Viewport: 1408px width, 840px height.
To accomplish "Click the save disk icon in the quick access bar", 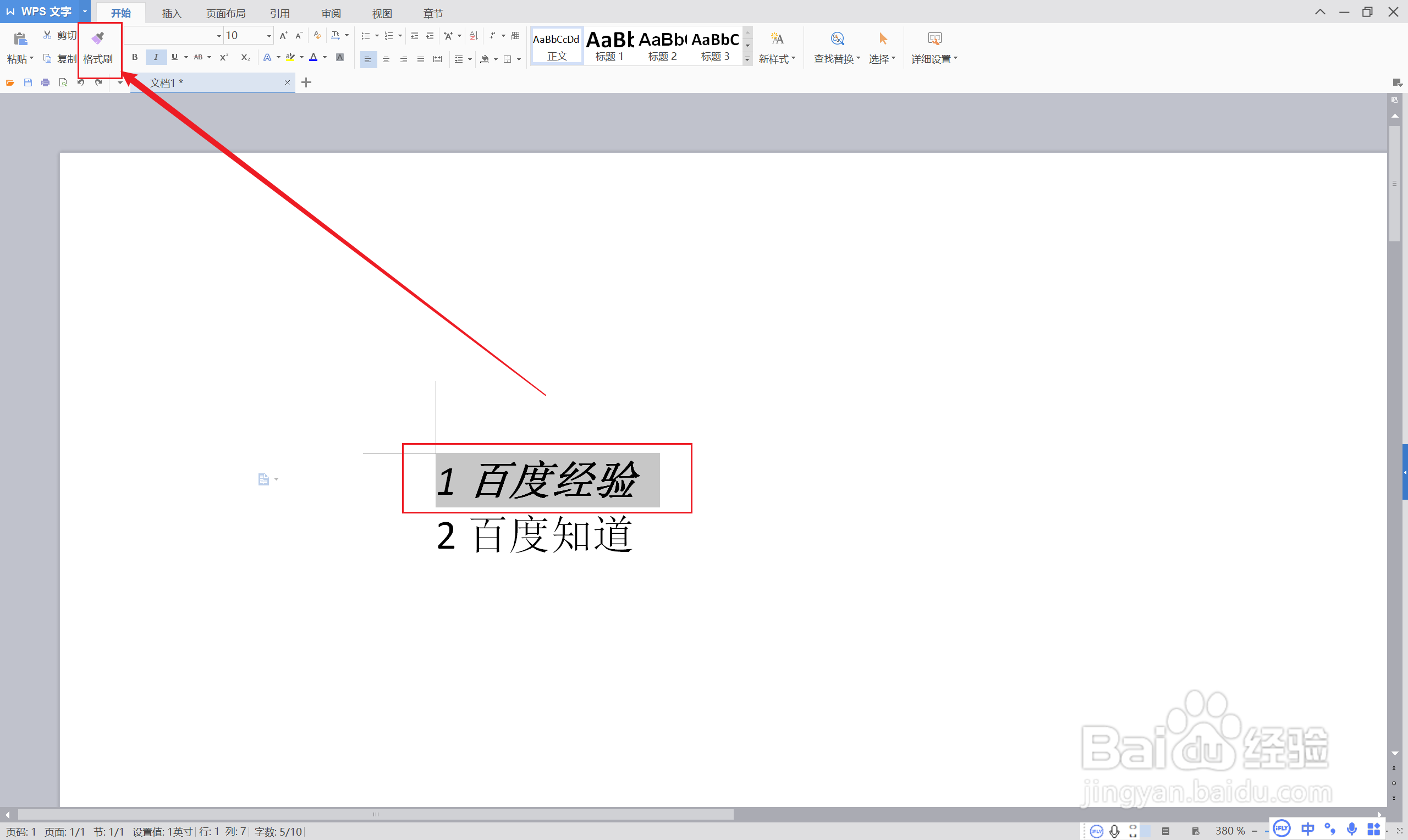I will tap(28, 82).
